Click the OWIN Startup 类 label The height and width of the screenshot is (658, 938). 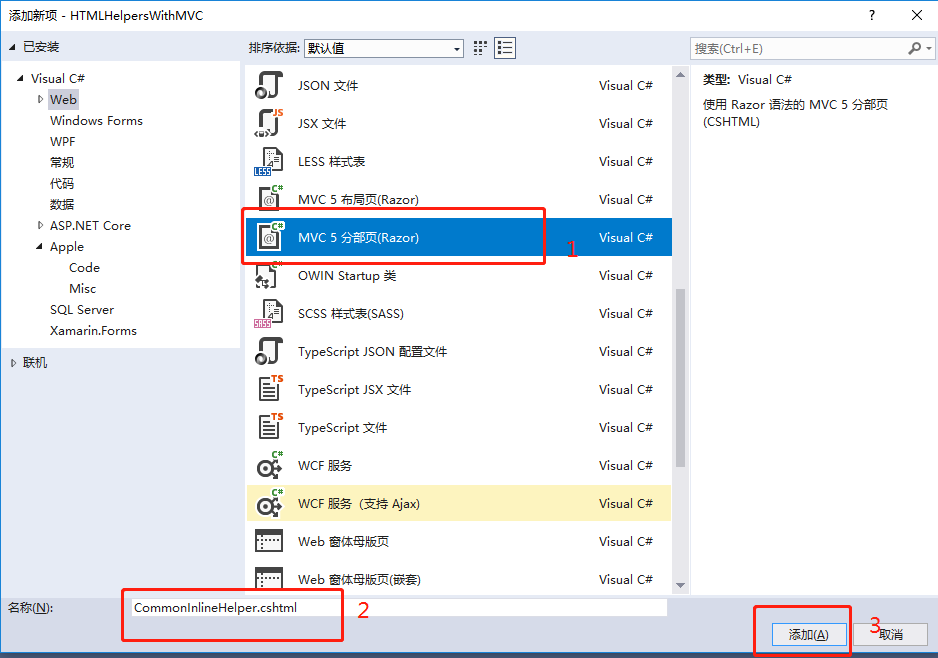[x=347, y=276]
